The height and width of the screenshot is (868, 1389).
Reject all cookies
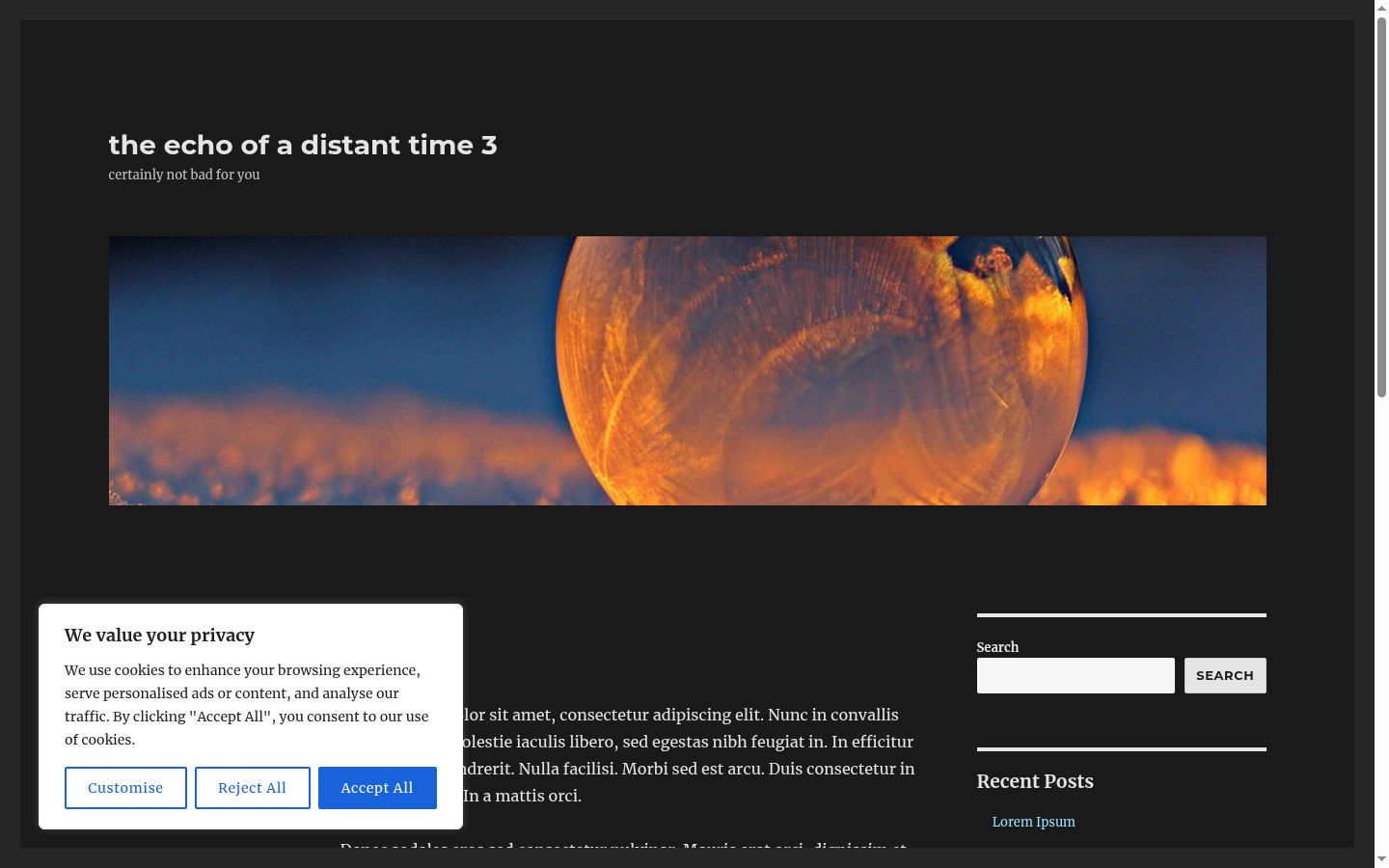coord(253,788)
